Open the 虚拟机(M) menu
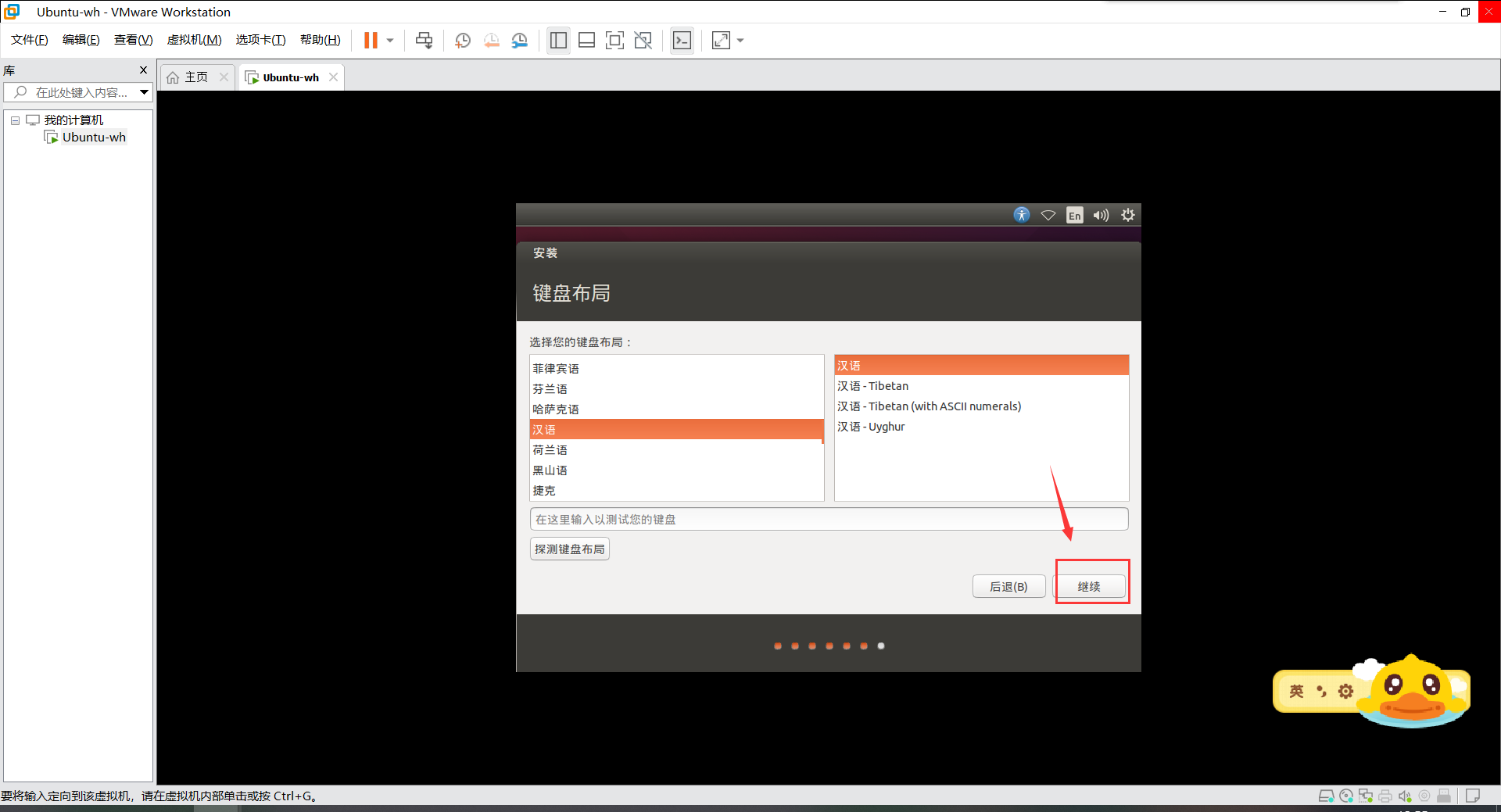Screen dimensions: 1501x812 pyautogui.click(x=195, y=40)
